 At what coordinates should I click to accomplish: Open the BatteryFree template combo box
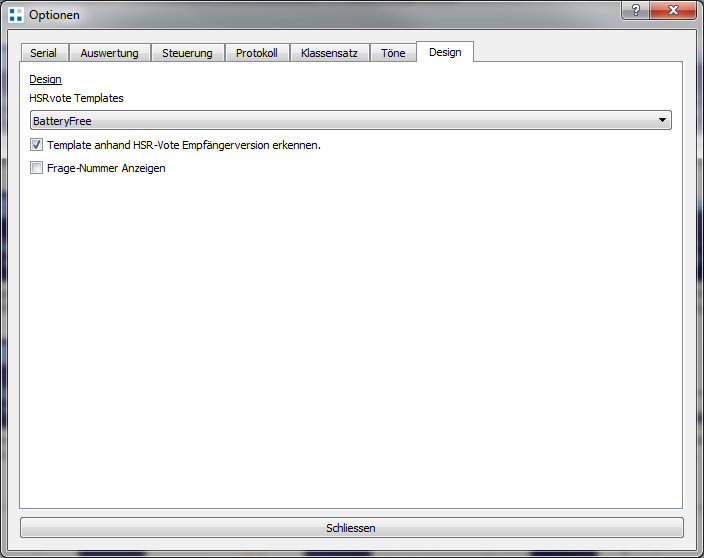click(x=340, y=121)
